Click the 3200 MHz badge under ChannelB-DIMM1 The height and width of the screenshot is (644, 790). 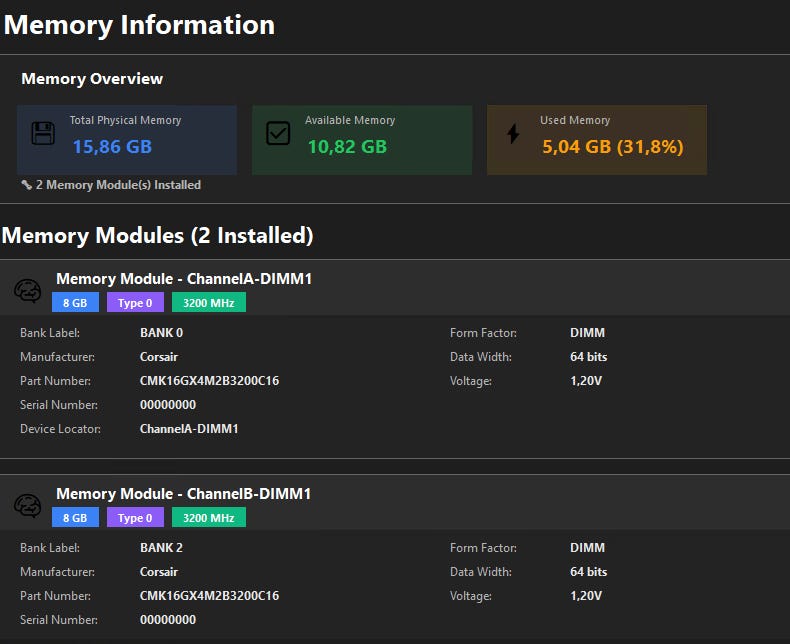[208, 518]
